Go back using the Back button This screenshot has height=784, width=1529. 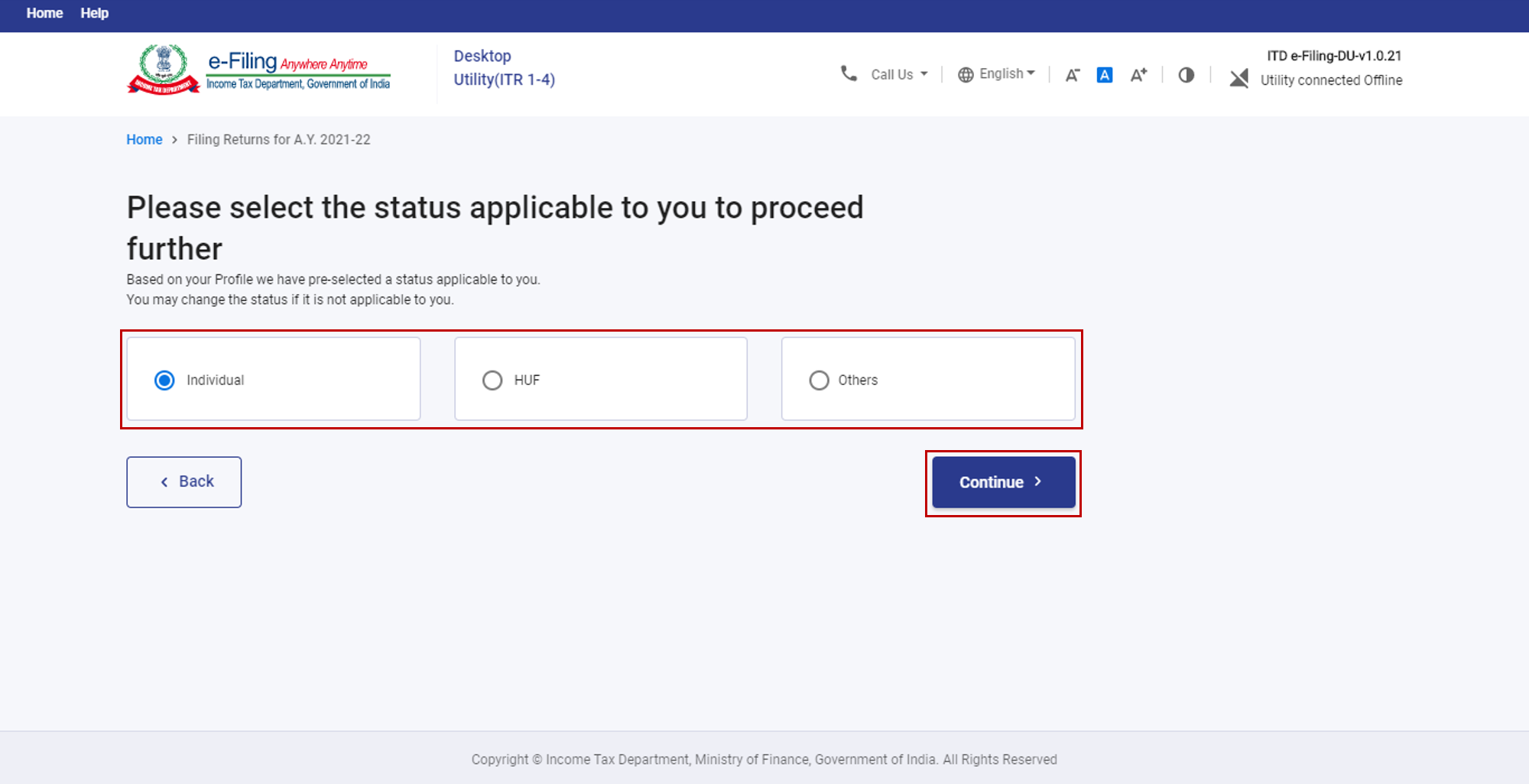pyautogui.click(x=184, y=481)
